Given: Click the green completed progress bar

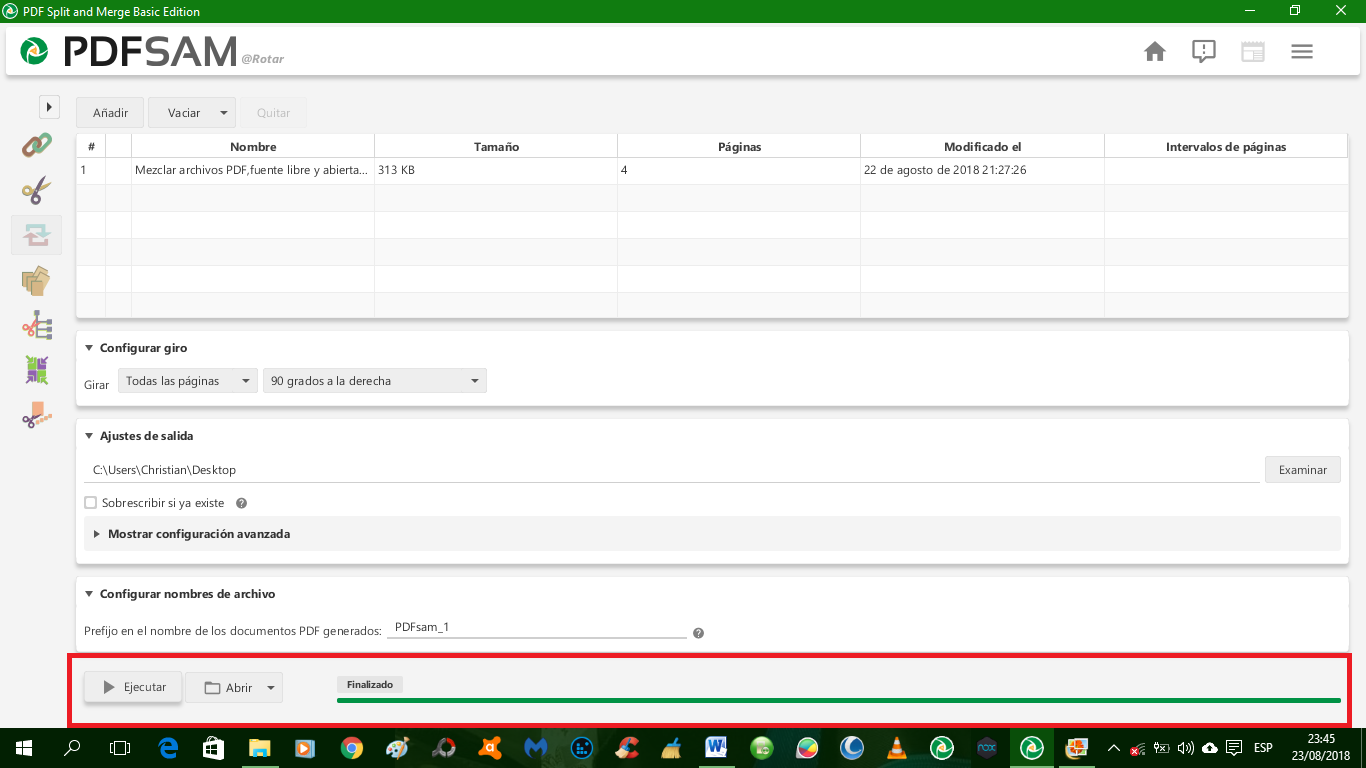Looking at the screenshot, I should pos(839,700).
